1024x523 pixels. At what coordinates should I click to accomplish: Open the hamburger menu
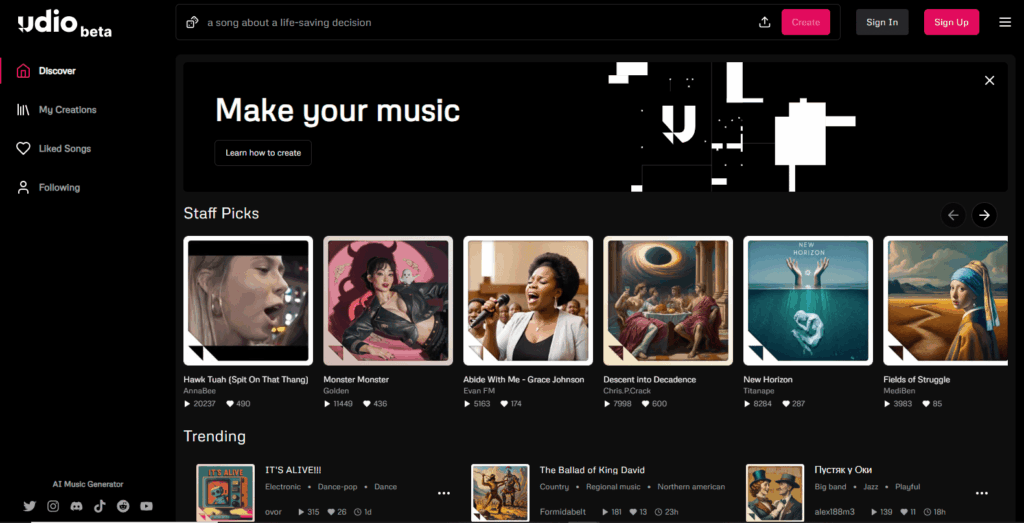(x=1005, y=22)
